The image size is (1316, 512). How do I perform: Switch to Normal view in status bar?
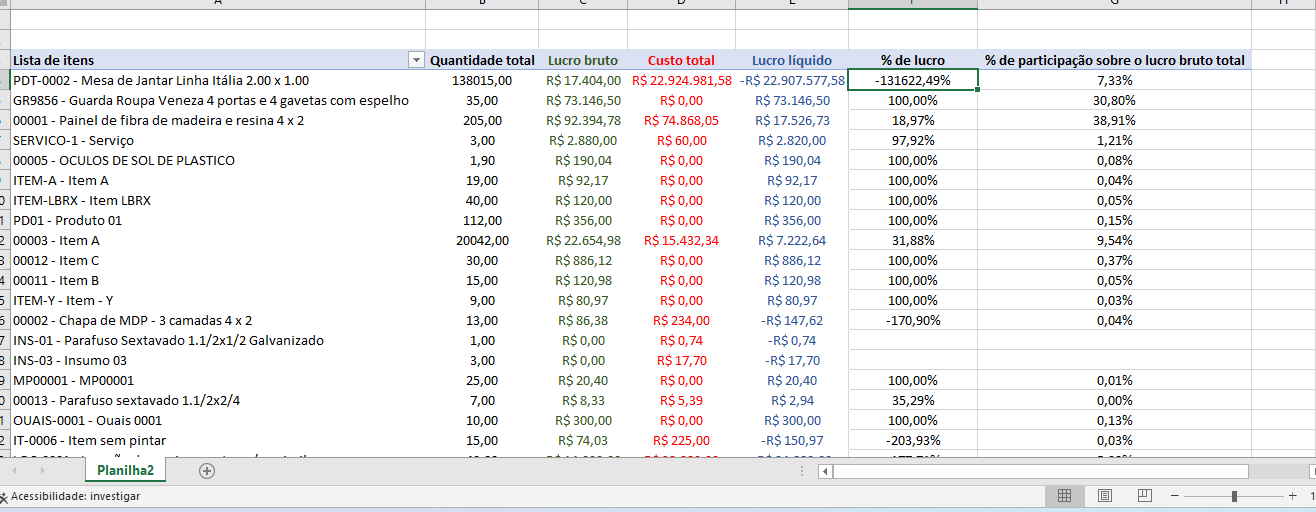1065,496
